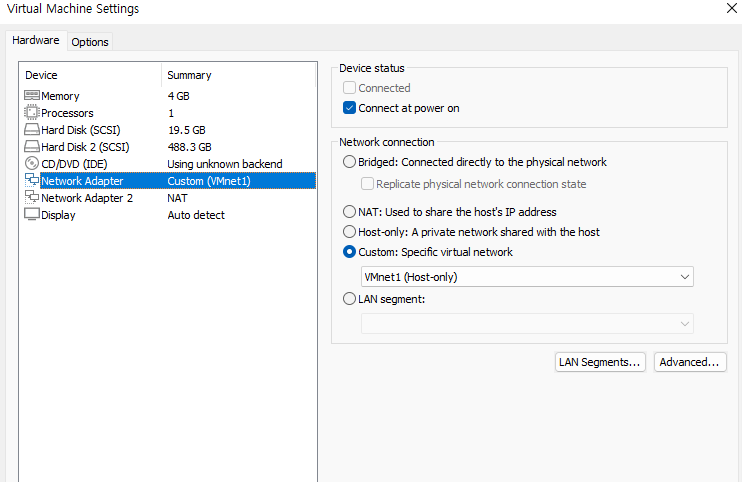
Task: Click the 4 GB summary value
Action: tap(178, 96)
